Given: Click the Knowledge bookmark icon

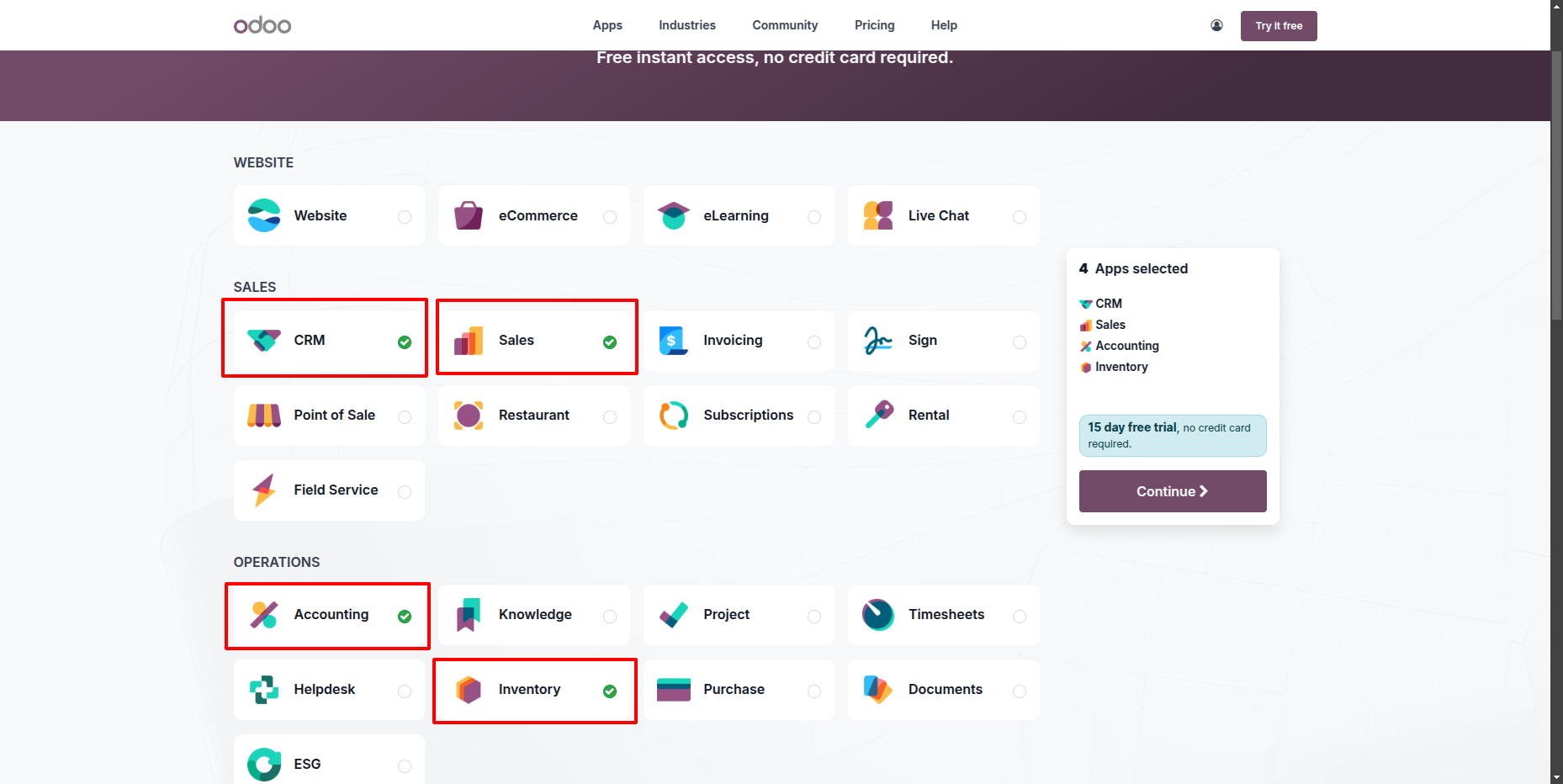Looking at the screenshot, I should pos(469,614).
